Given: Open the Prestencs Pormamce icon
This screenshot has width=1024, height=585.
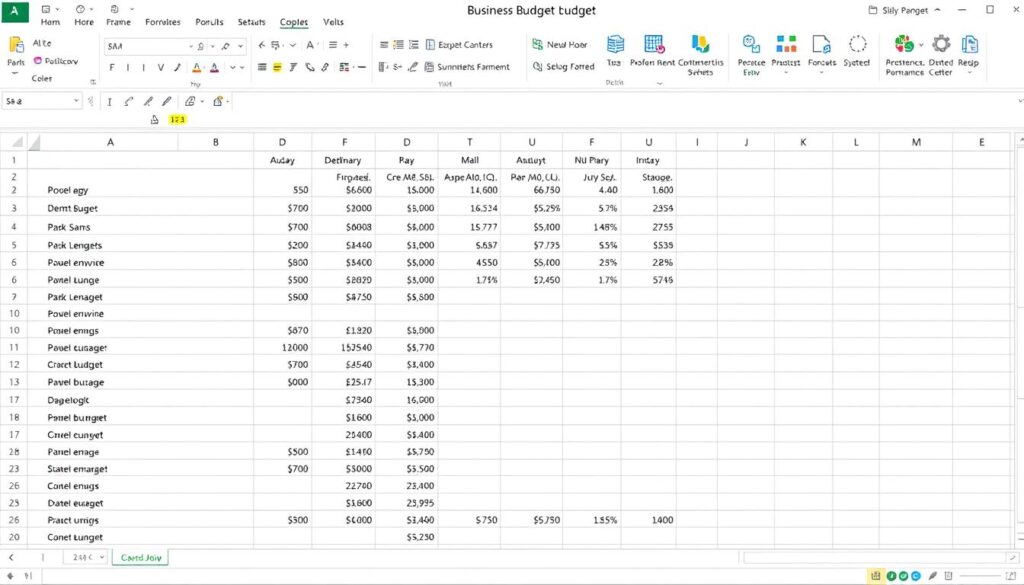Looking at the screenshot, I should tap(902, 46).
